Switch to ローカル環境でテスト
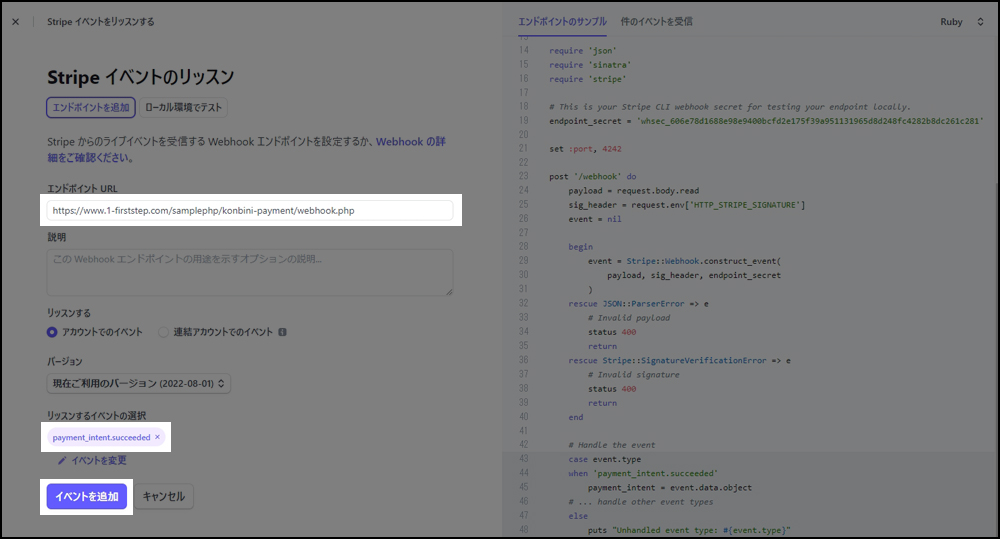 coord(183,107)
